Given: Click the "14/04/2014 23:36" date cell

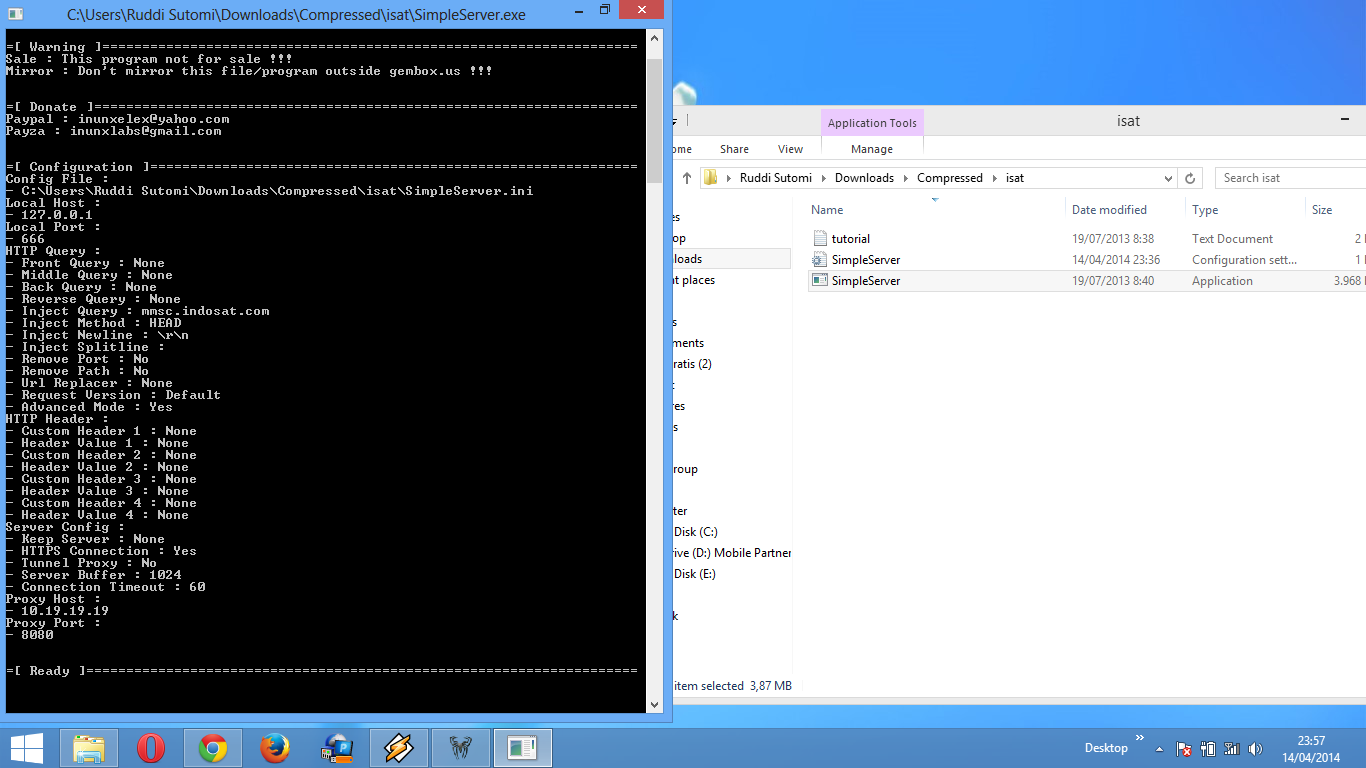Looking at the screenshot, I should point(1116,260).
